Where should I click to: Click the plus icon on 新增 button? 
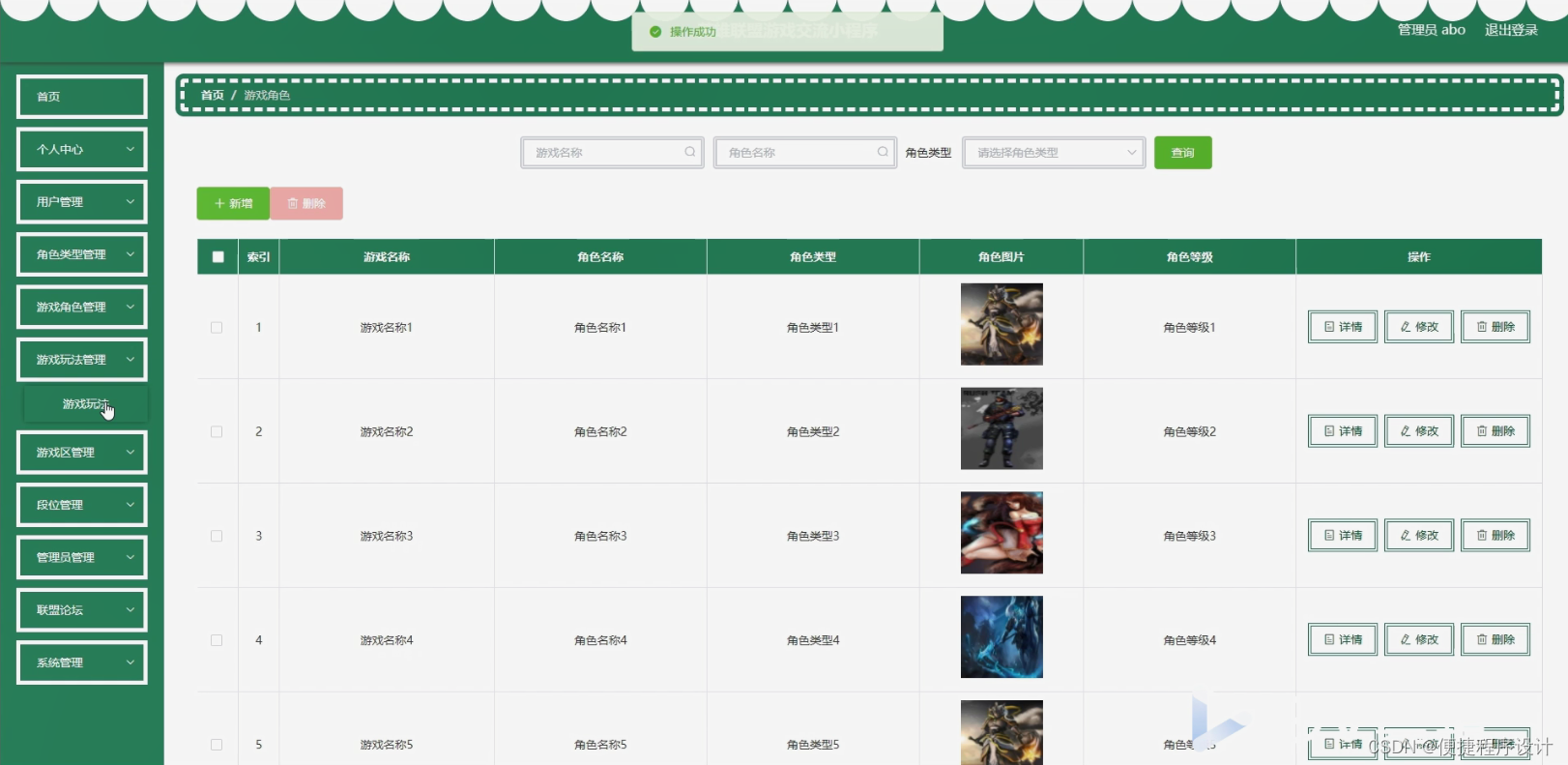tap(219, 203)
